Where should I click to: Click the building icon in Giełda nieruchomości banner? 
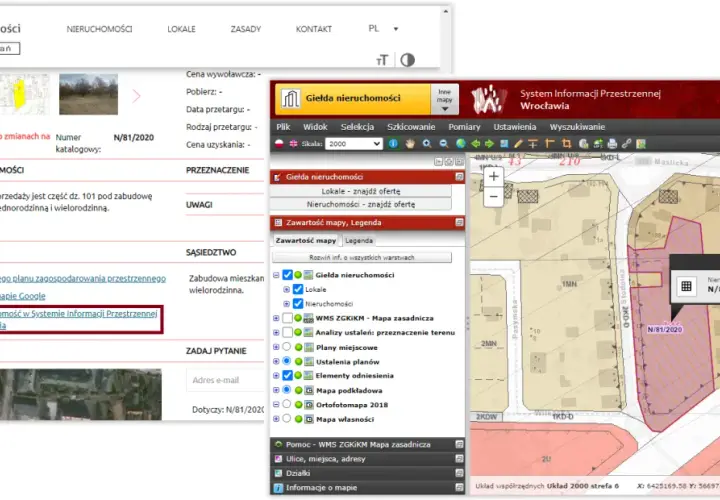click(291, 98)
